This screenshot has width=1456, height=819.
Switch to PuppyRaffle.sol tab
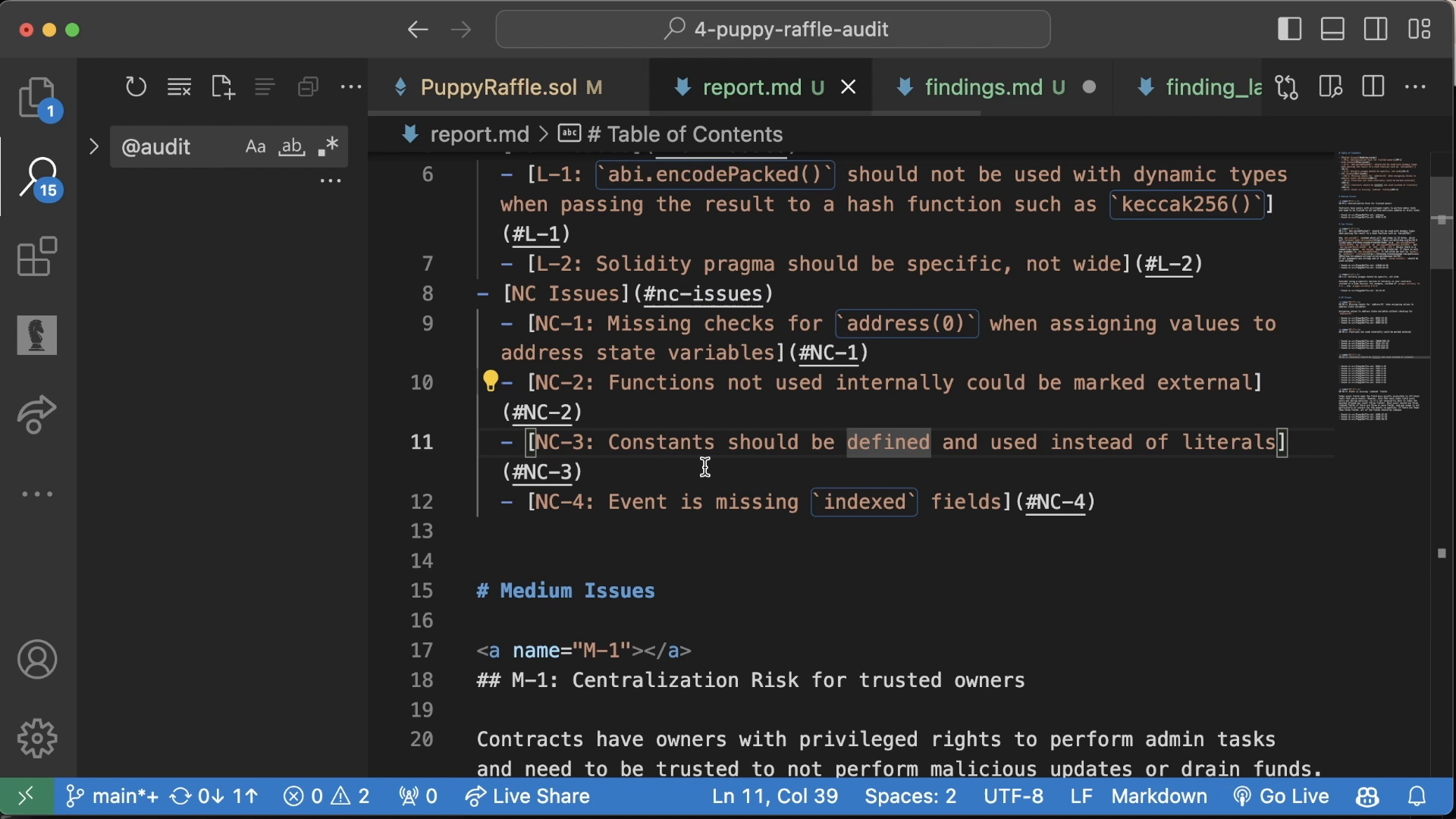point(508,87)
